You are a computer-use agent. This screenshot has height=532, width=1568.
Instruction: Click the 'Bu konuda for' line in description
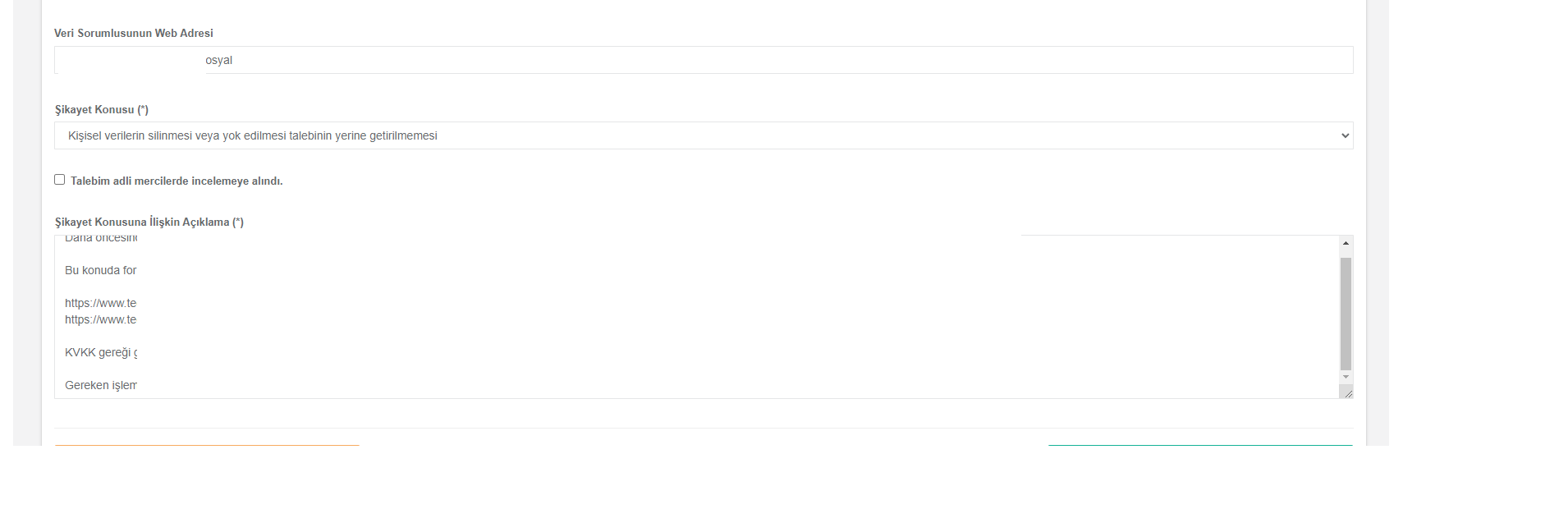tap(100, 270)
